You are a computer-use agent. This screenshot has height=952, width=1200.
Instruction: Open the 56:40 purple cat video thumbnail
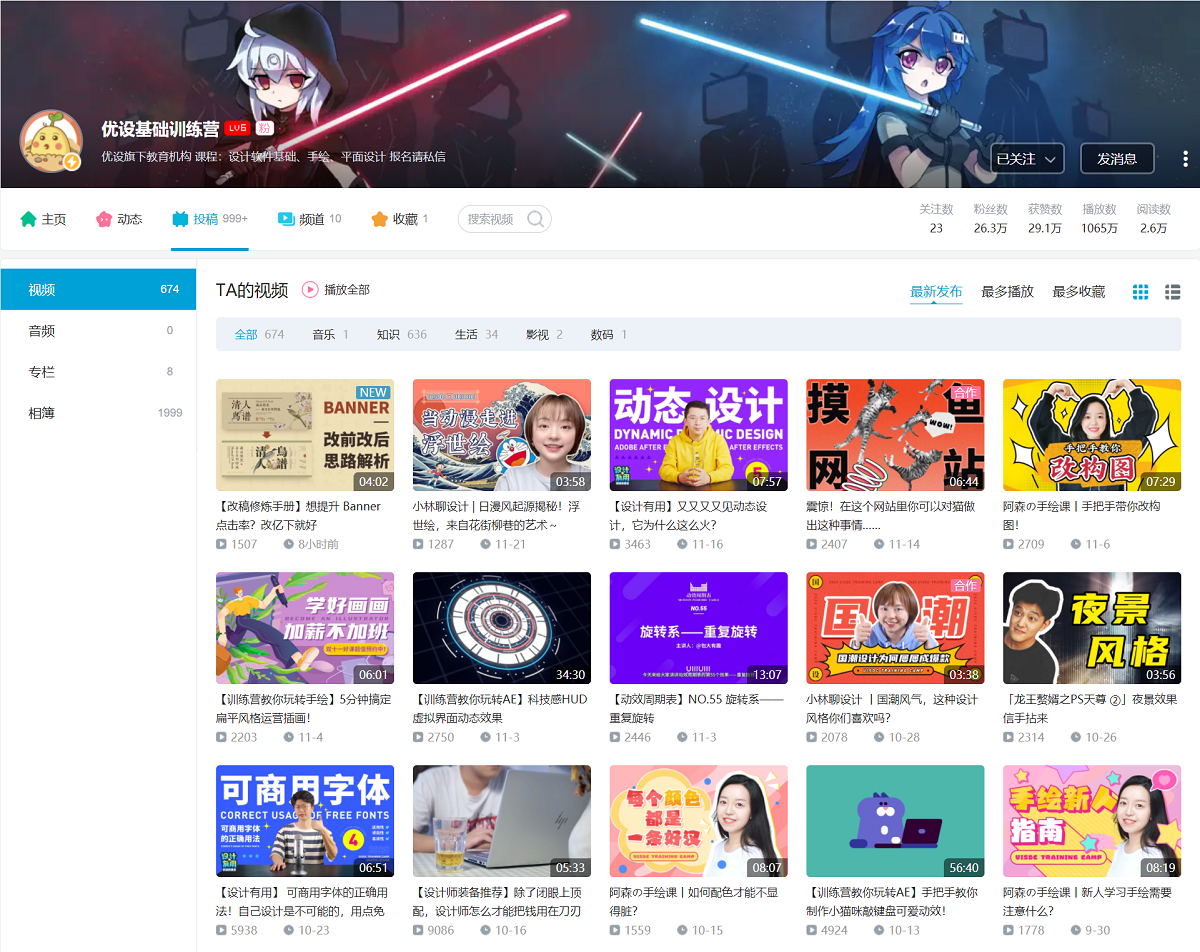[895, 821]
